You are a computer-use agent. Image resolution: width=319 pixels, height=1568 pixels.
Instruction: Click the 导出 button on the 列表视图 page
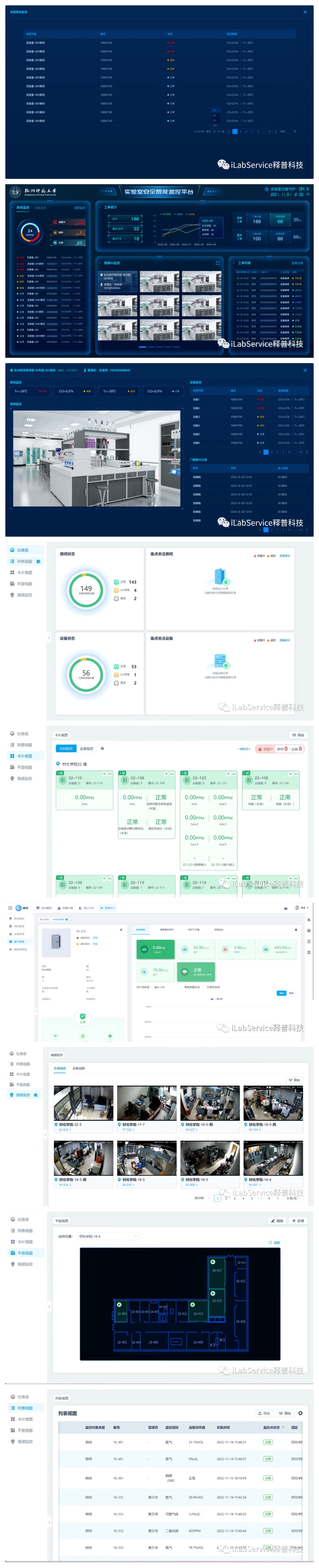tap(264, 1413)
